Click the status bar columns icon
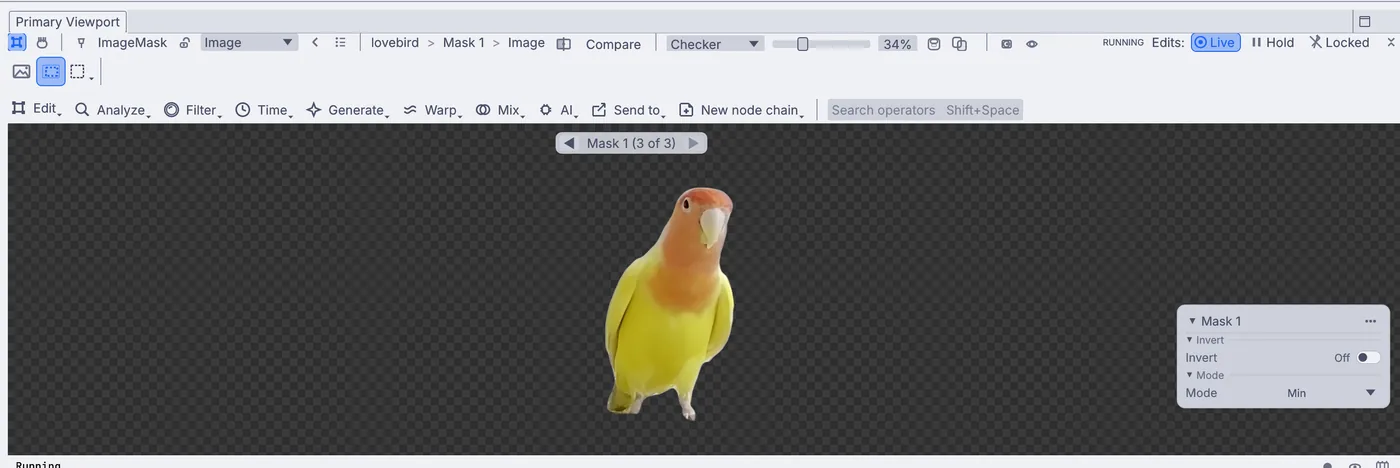This screenshot has height=468, width=1400. pyautogui.click(x=1383, y=465)
